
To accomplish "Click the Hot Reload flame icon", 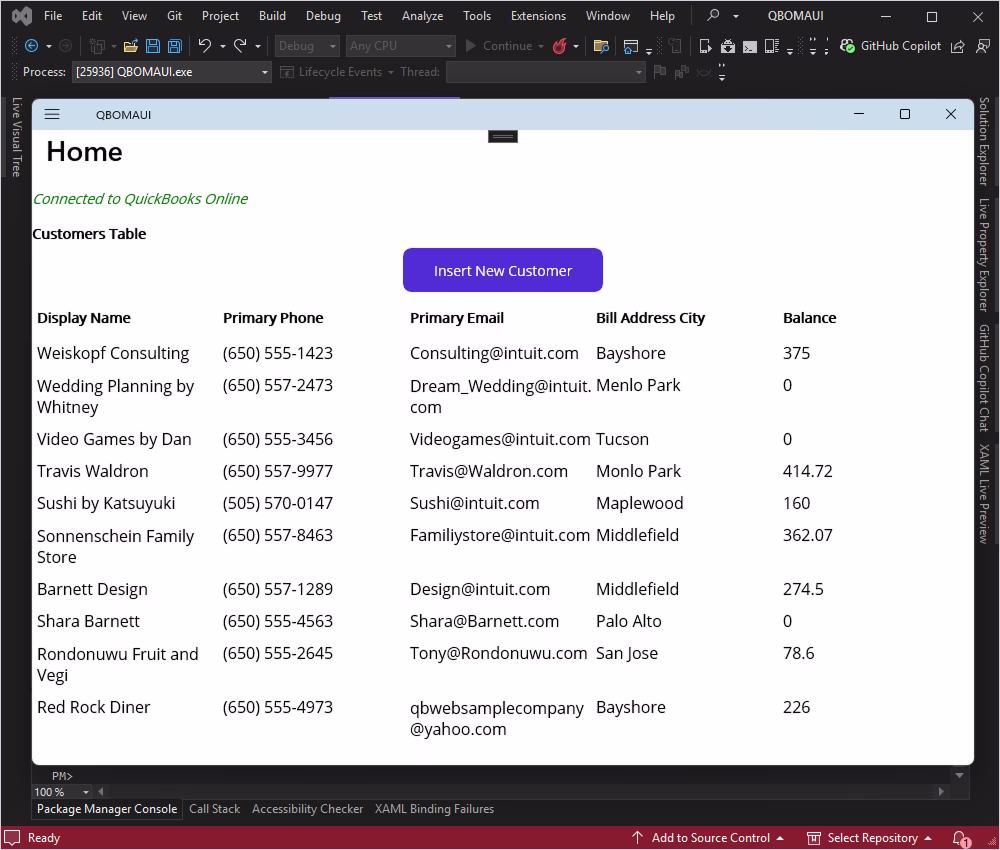I will [x=560, y=46].
